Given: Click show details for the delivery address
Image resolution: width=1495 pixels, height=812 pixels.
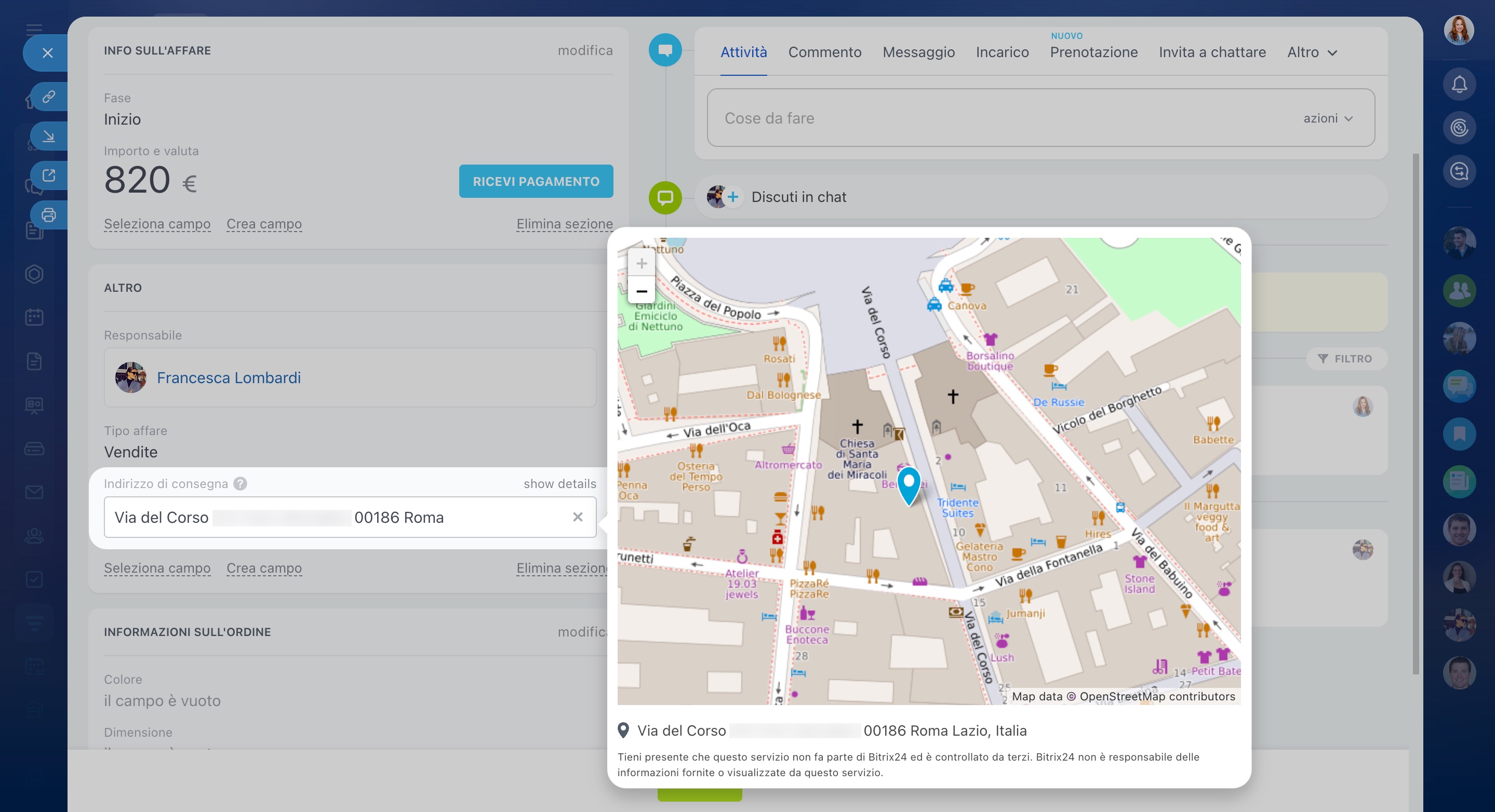Looking at the screenshot, I should pyautogui.click(x=559, y=484).
